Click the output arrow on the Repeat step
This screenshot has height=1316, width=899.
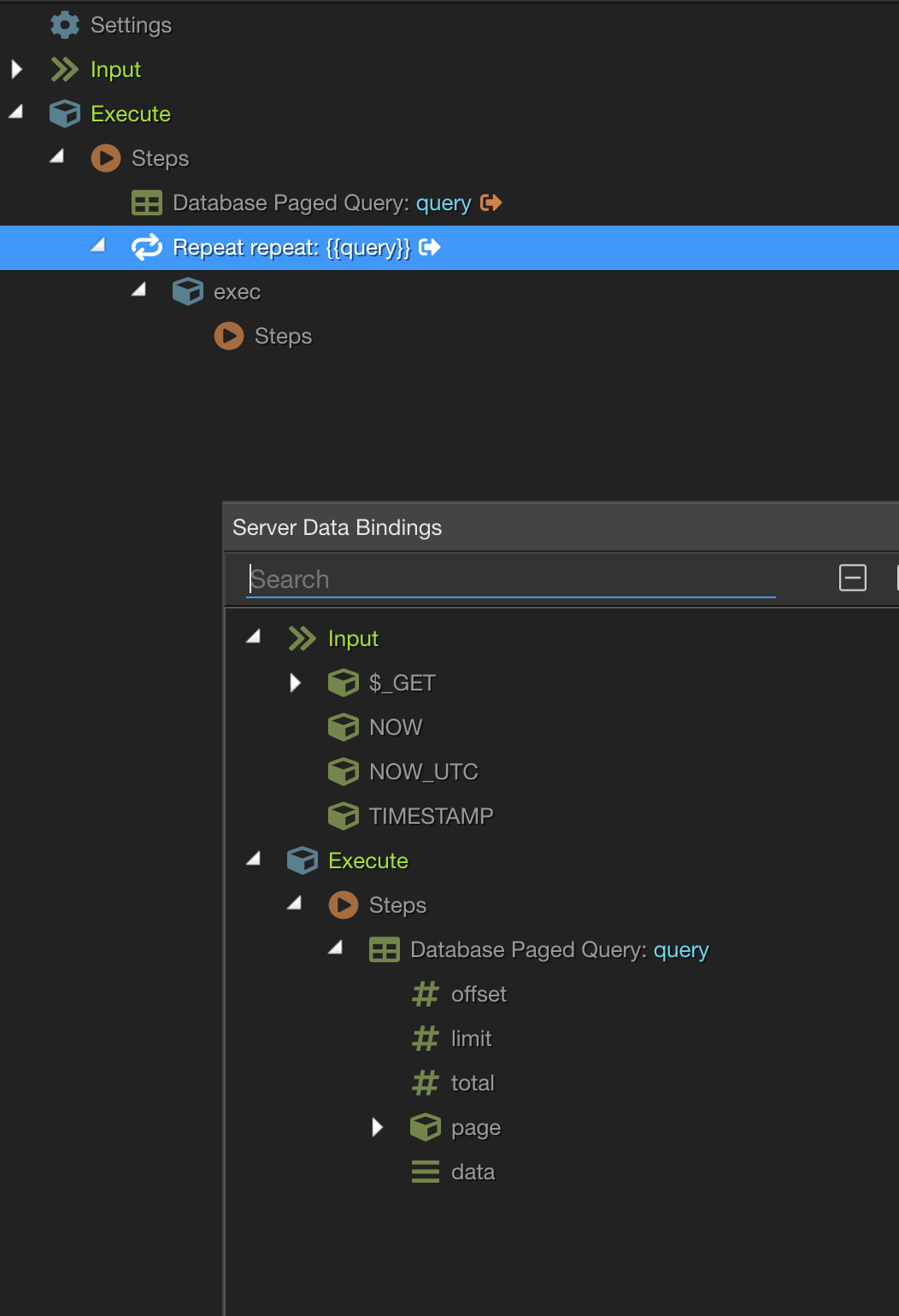click(x=432, y=247)
